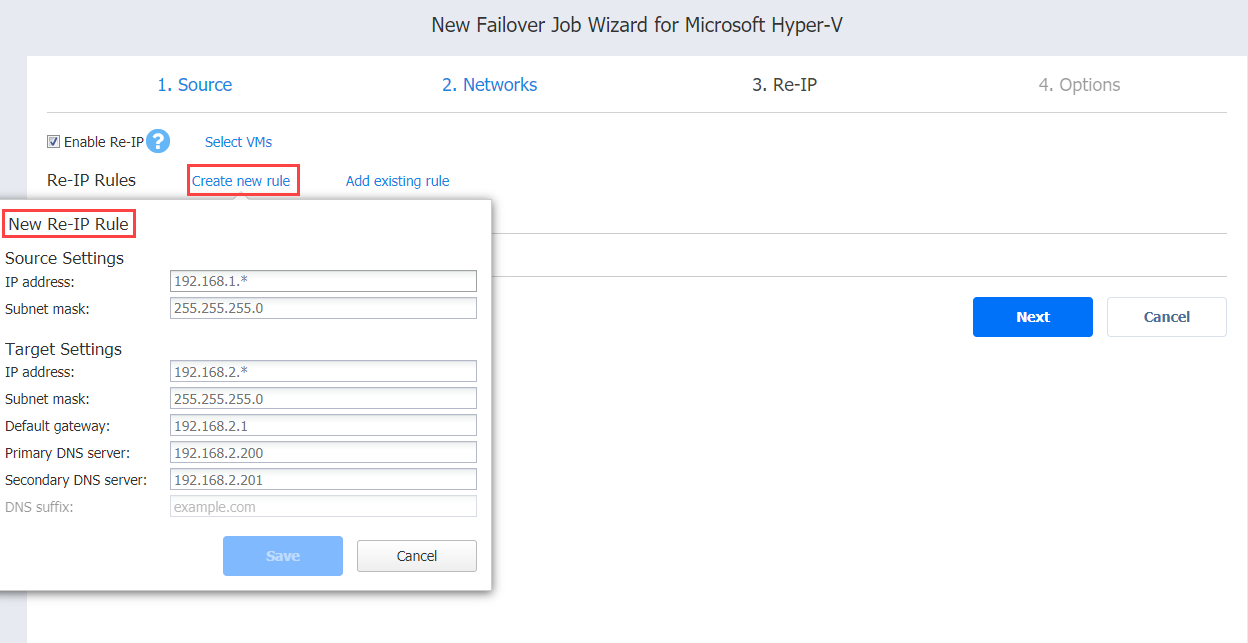
Task: Focus the Source Settings IP address field
Action: [324, 281]
